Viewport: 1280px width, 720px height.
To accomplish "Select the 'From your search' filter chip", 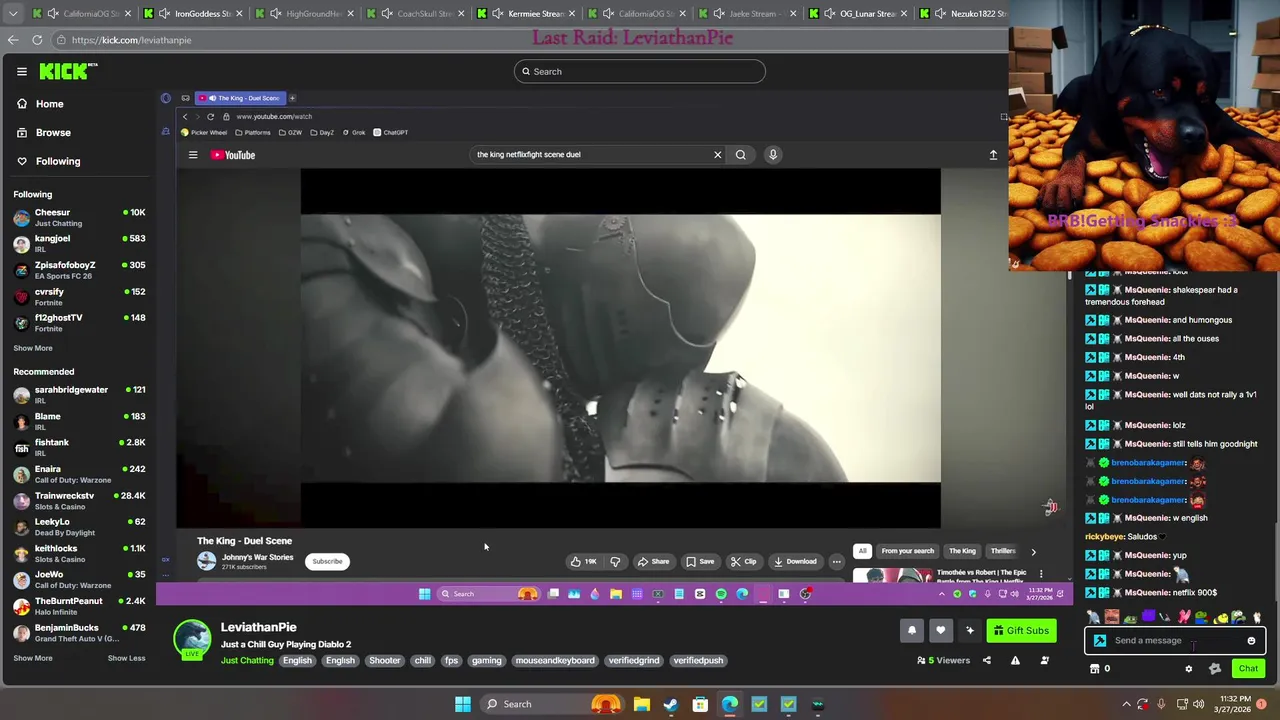I will click(907, 551).
